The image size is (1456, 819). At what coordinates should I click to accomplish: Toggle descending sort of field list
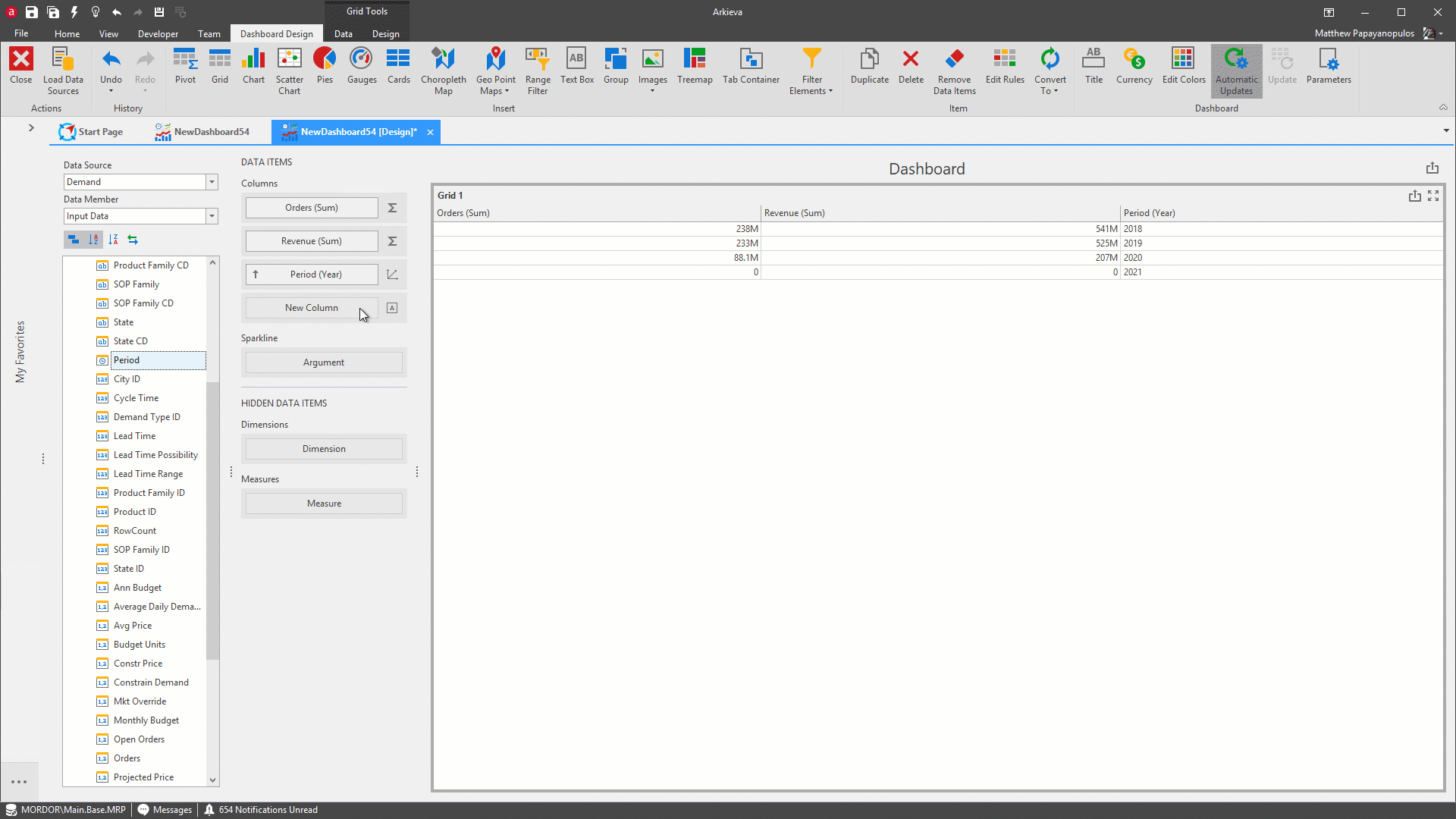pyautogui.click(x=113, y=240)
